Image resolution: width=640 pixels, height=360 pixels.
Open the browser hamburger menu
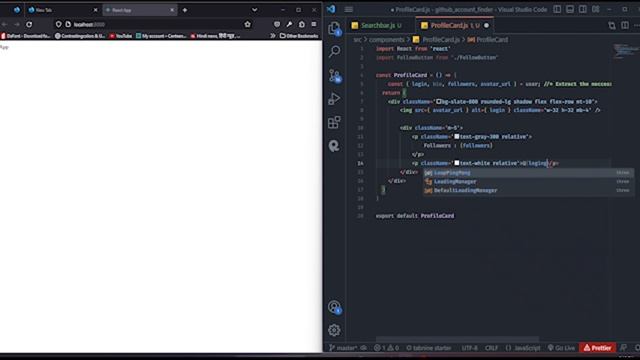click(x=313, y=24)
